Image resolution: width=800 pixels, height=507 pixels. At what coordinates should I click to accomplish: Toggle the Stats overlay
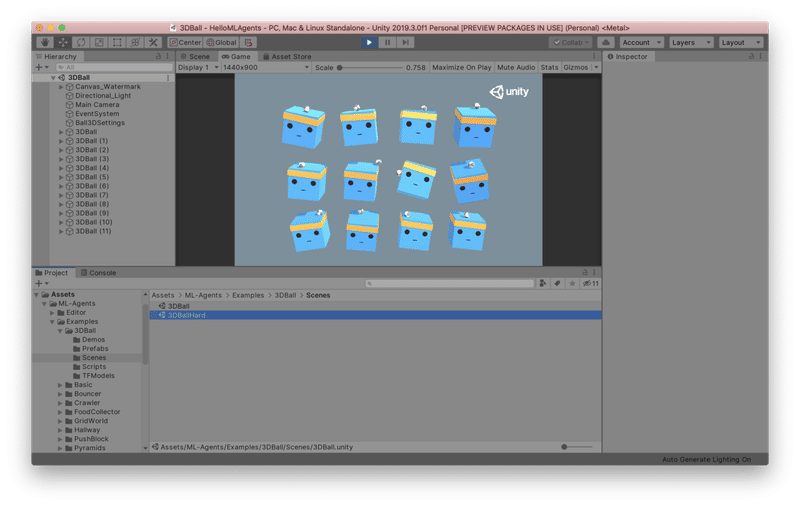(549, 67)
